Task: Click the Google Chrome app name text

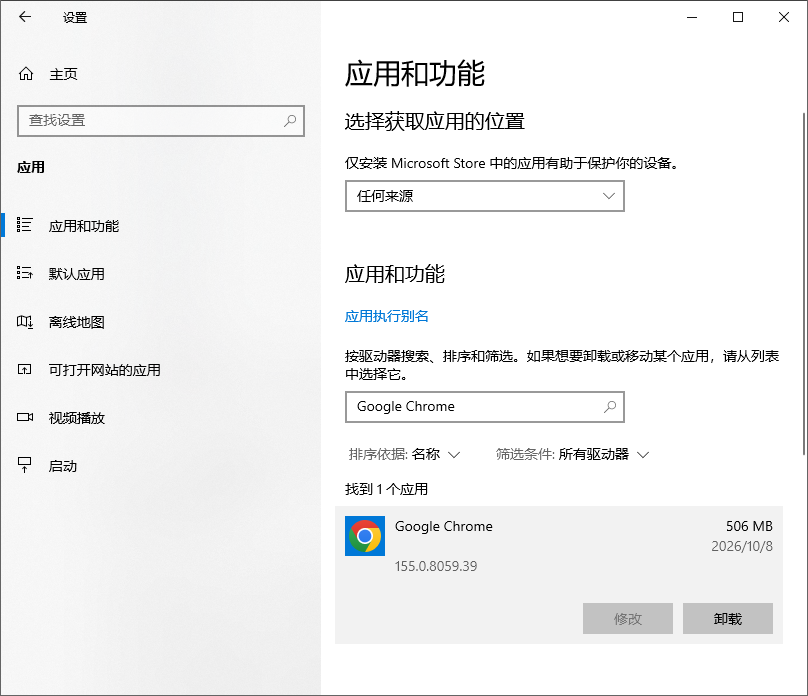Action: [444, 527]
